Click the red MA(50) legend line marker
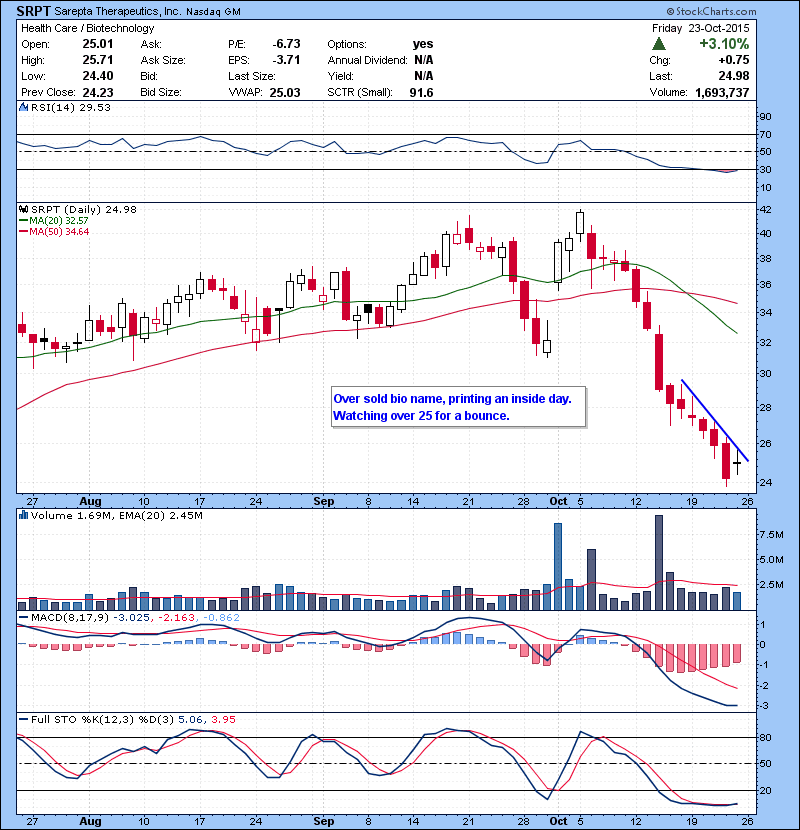 23,231
